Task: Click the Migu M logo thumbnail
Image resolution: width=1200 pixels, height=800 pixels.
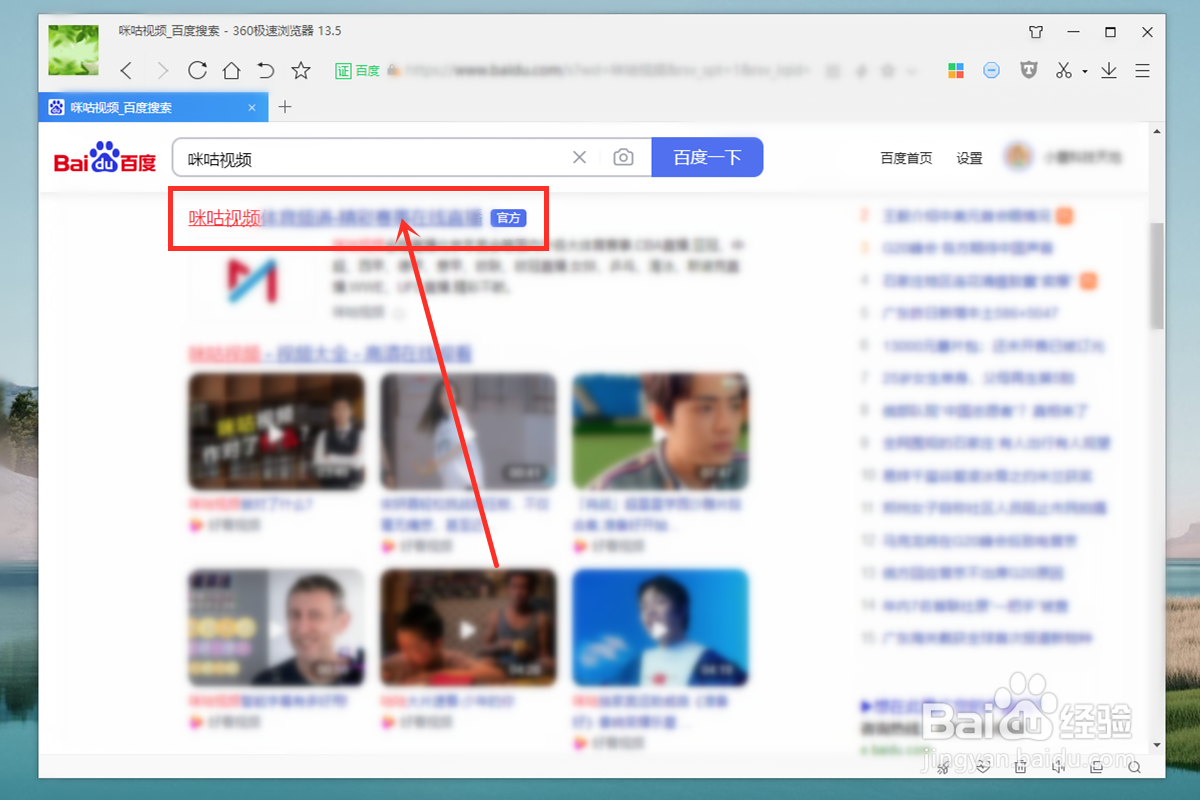Action: point(251,280)
